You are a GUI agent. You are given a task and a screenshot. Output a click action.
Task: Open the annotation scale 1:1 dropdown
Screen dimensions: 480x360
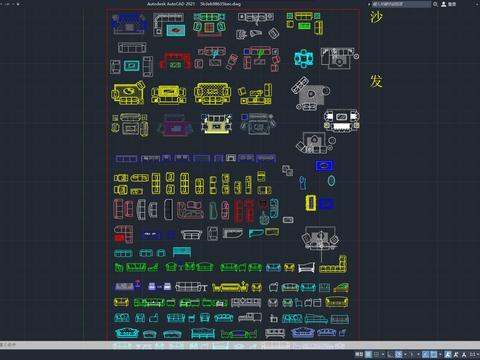pyautogui.click(x=474, y=354)
